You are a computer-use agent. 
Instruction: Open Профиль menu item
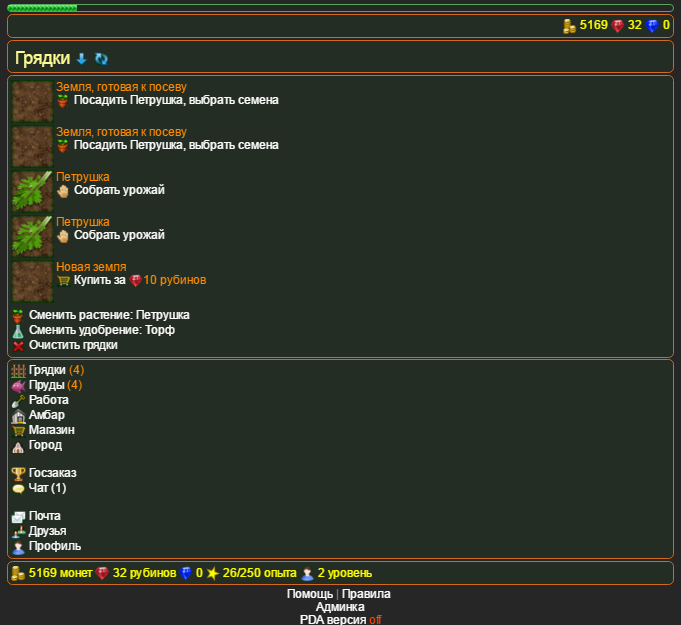pyautogui.click(x=55, y=546)
